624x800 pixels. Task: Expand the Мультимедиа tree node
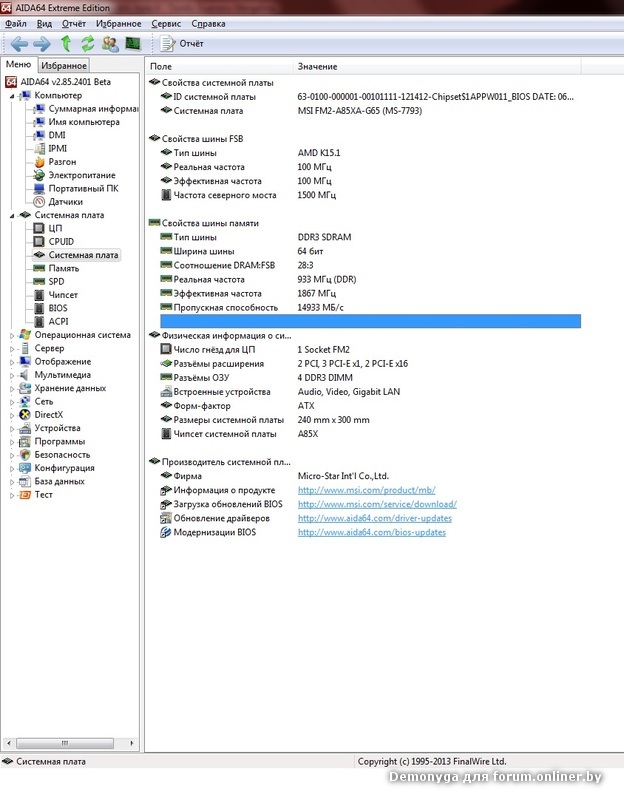coord(12,375)
